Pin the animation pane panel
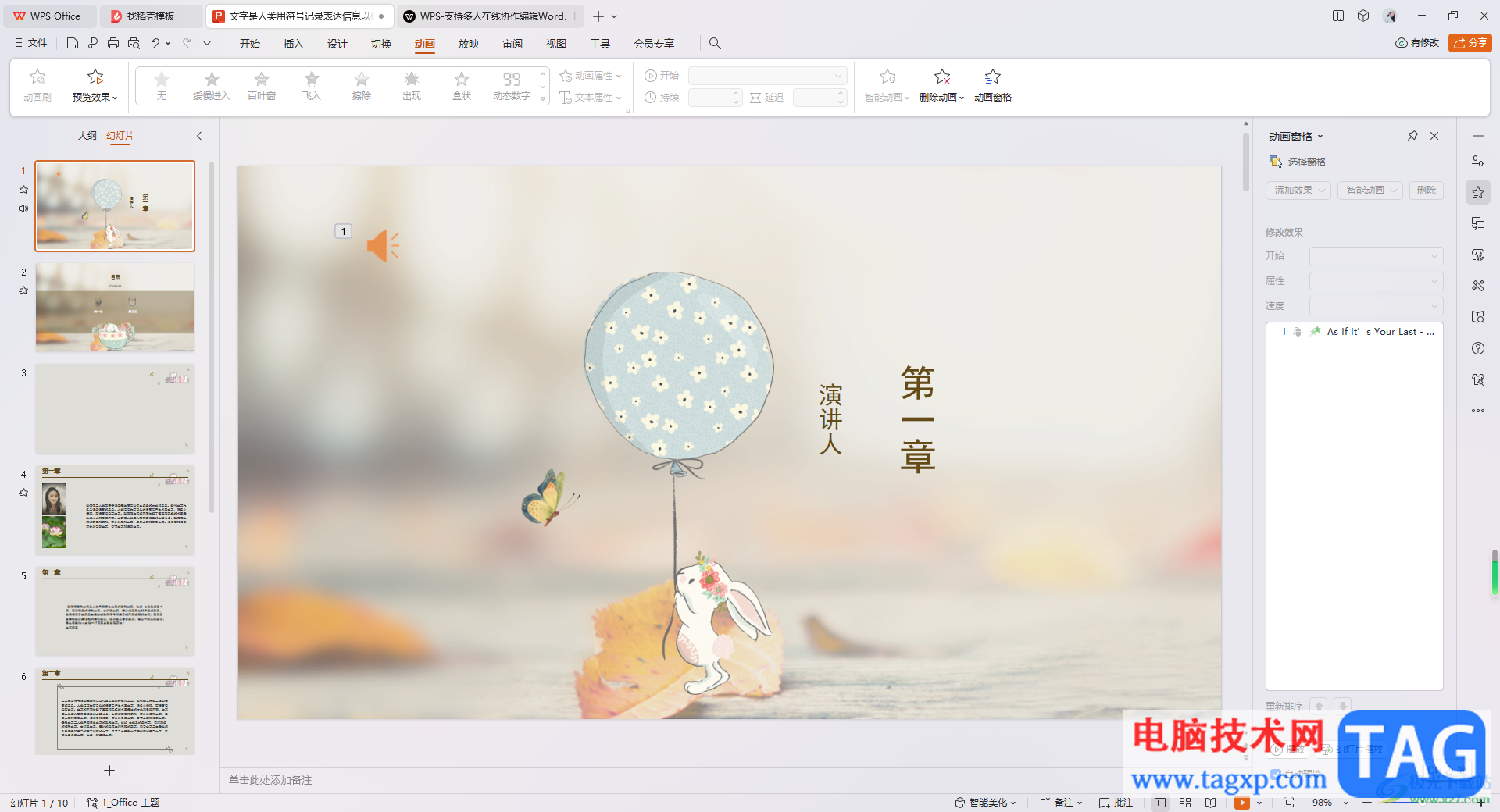This screenshot has height=812, width=1500. 1412,136
